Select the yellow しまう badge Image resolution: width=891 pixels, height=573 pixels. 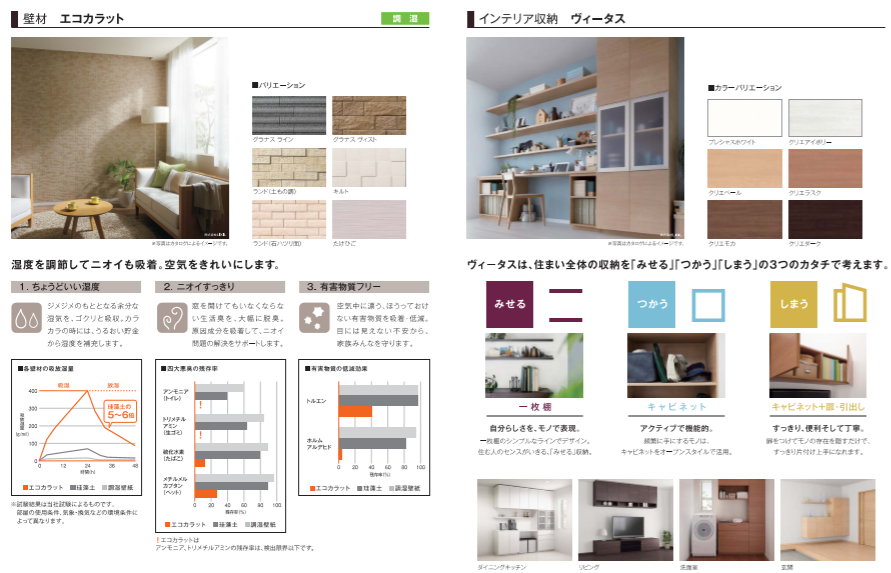pyautogui.click(x=794, y=304)
